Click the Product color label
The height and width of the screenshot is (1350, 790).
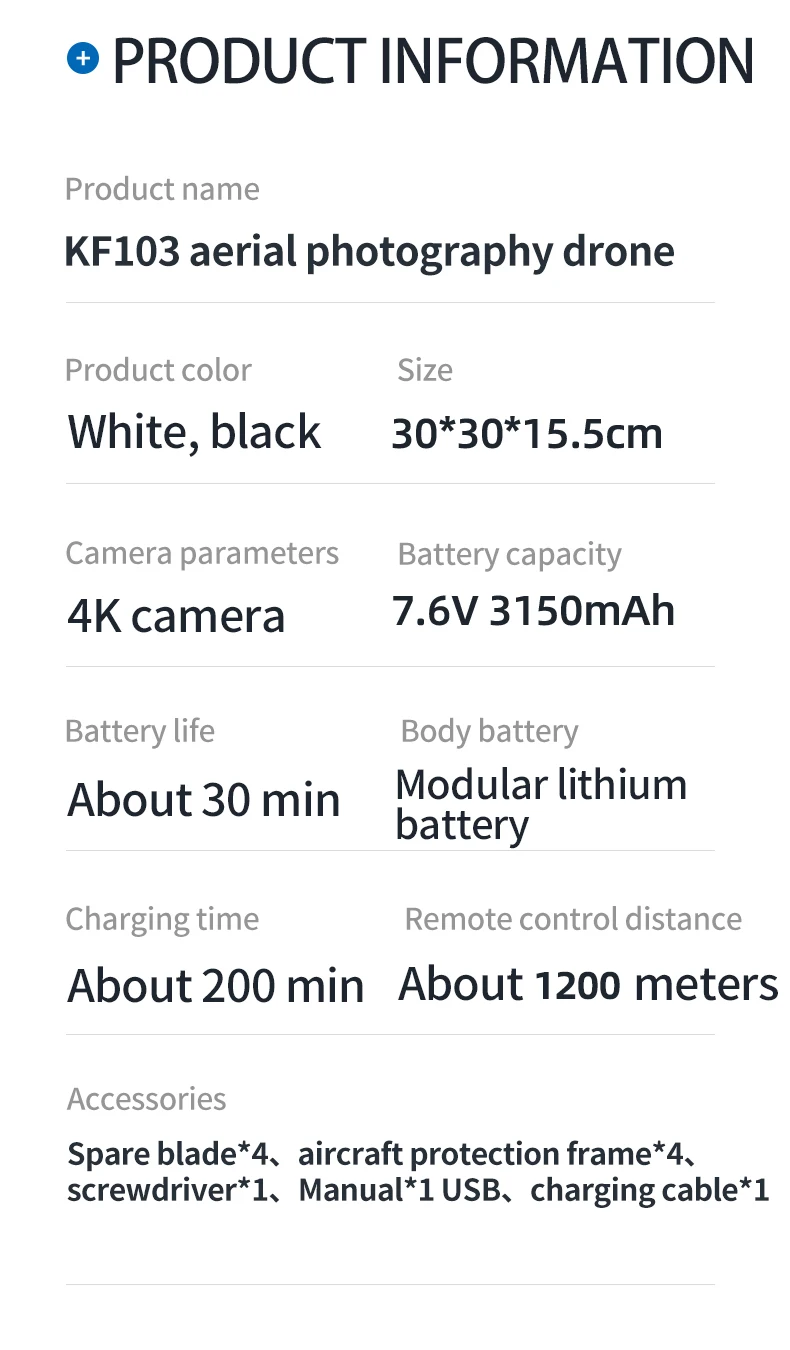158,370
